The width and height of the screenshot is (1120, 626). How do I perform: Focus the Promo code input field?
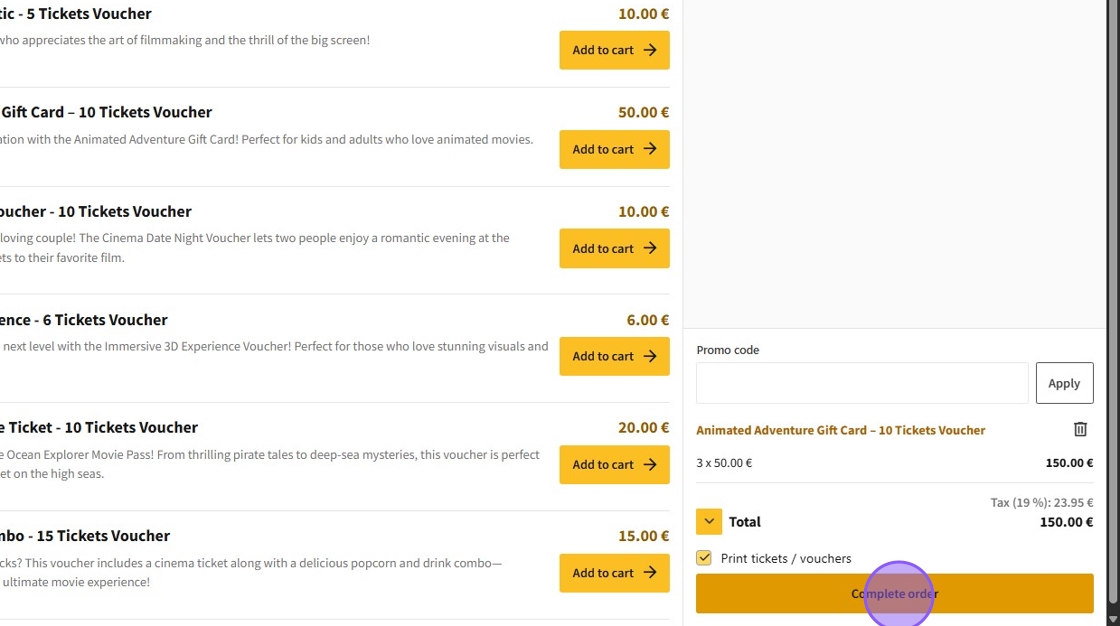pyautogui.click(x=861, y=383)
